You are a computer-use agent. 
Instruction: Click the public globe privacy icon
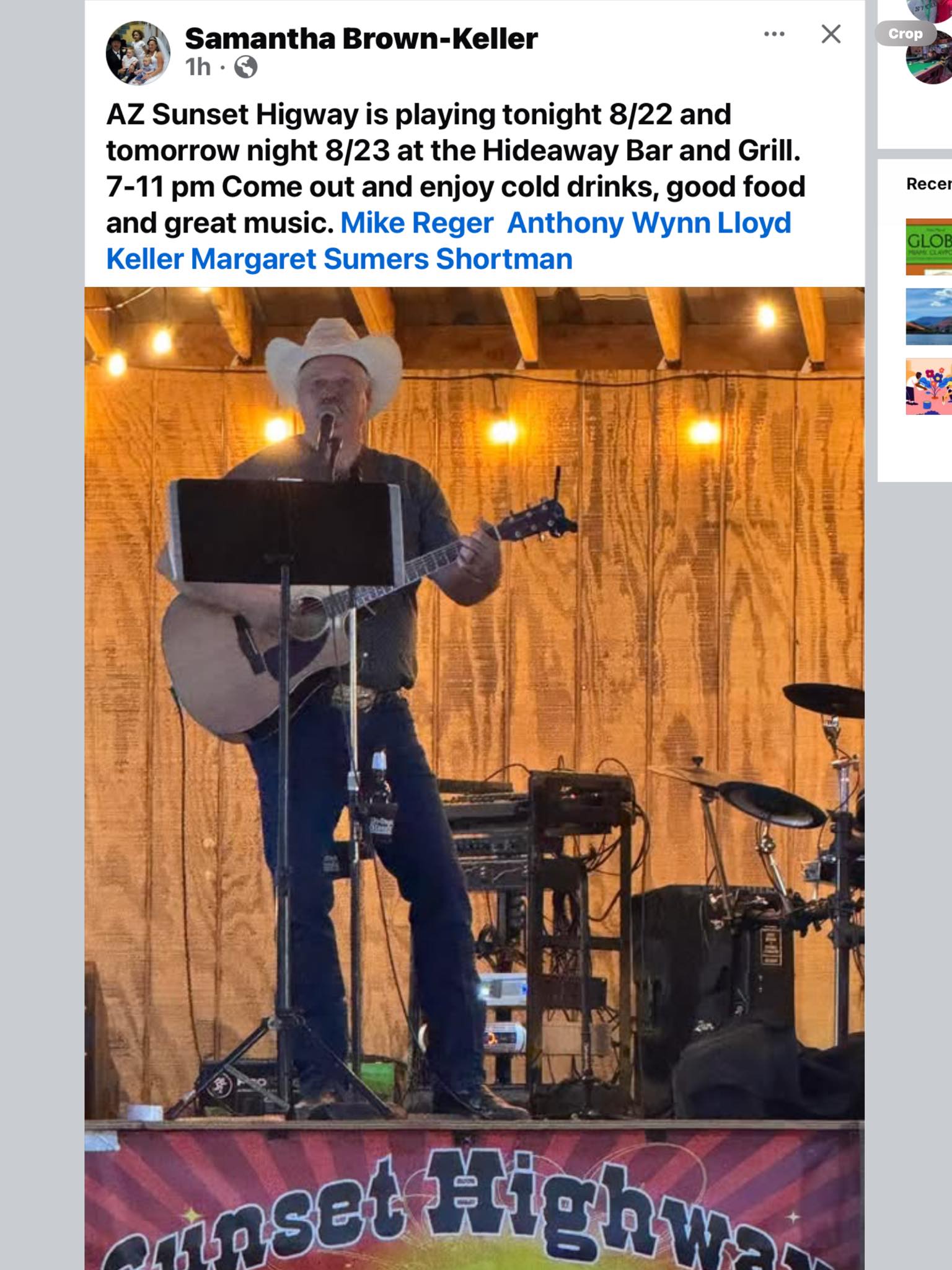point(245,67)
